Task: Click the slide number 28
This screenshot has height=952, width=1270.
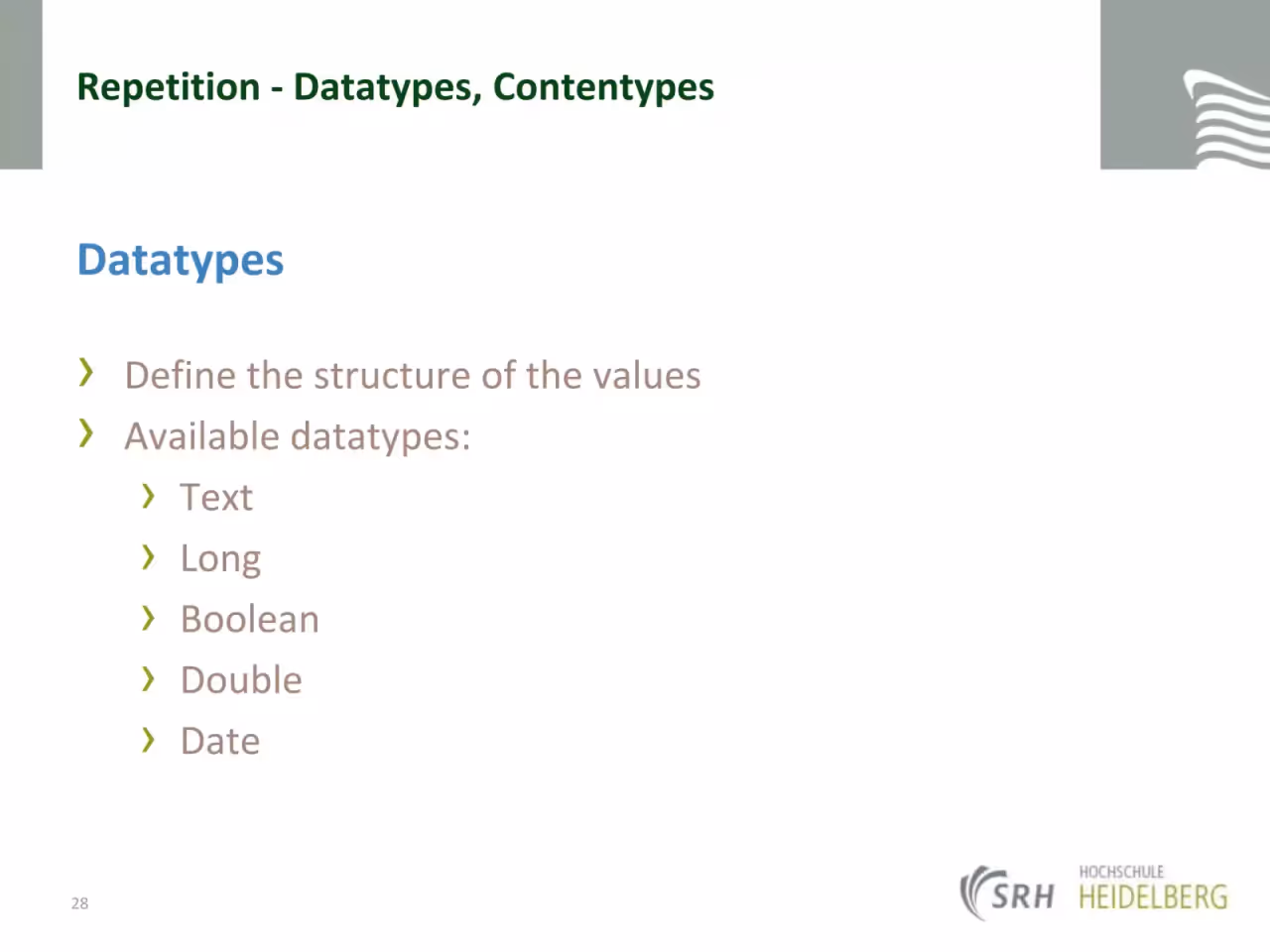Action: pos(79,903)
